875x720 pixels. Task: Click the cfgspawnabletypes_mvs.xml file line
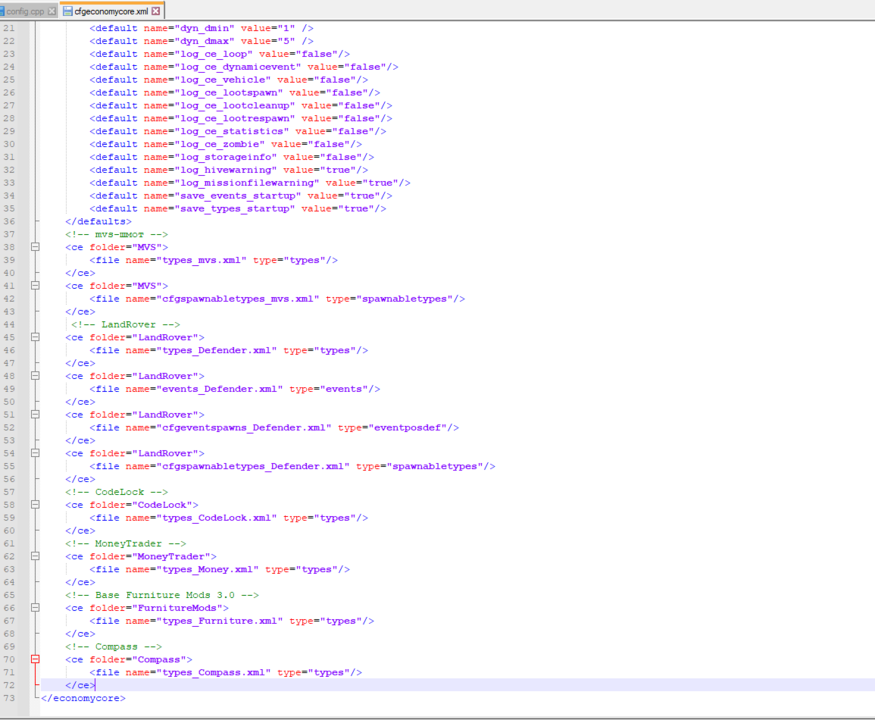pyautogui.click(x=277, y=299)
